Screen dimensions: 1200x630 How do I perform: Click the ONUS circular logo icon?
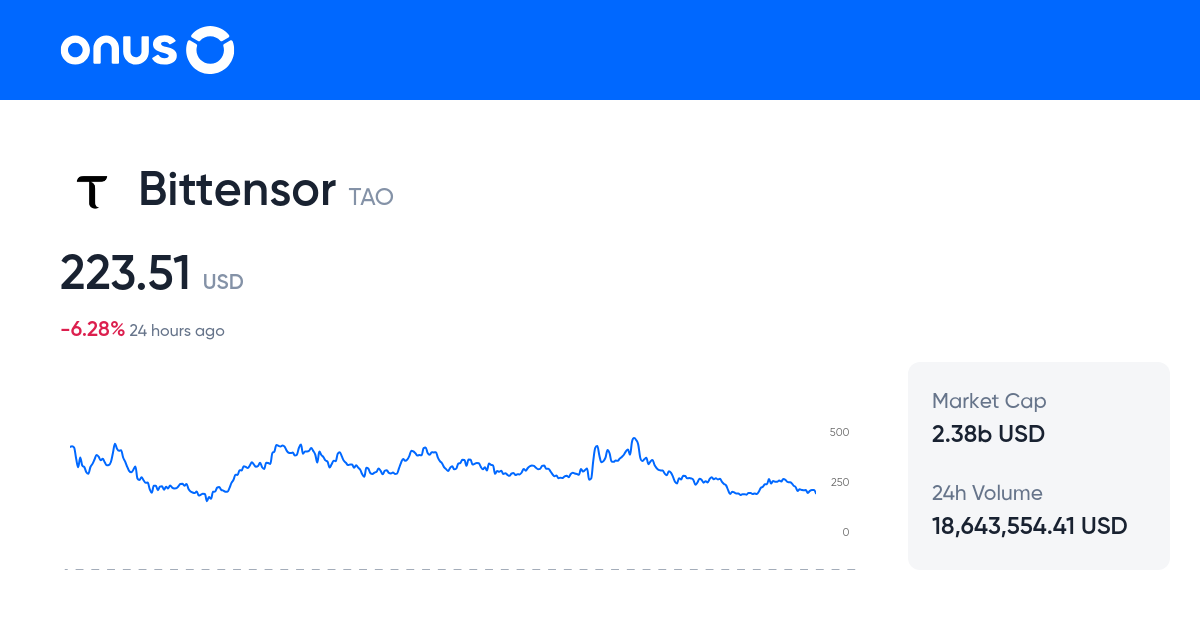(x=209, y=49)
